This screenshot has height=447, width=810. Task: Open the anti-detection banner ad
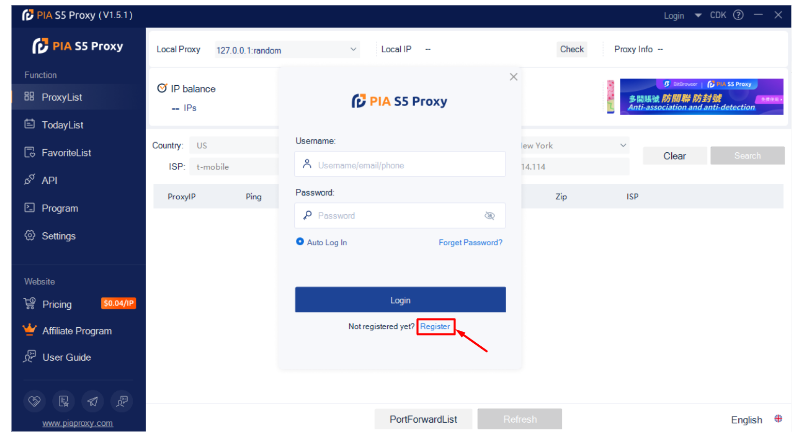(x=701, y=97)
